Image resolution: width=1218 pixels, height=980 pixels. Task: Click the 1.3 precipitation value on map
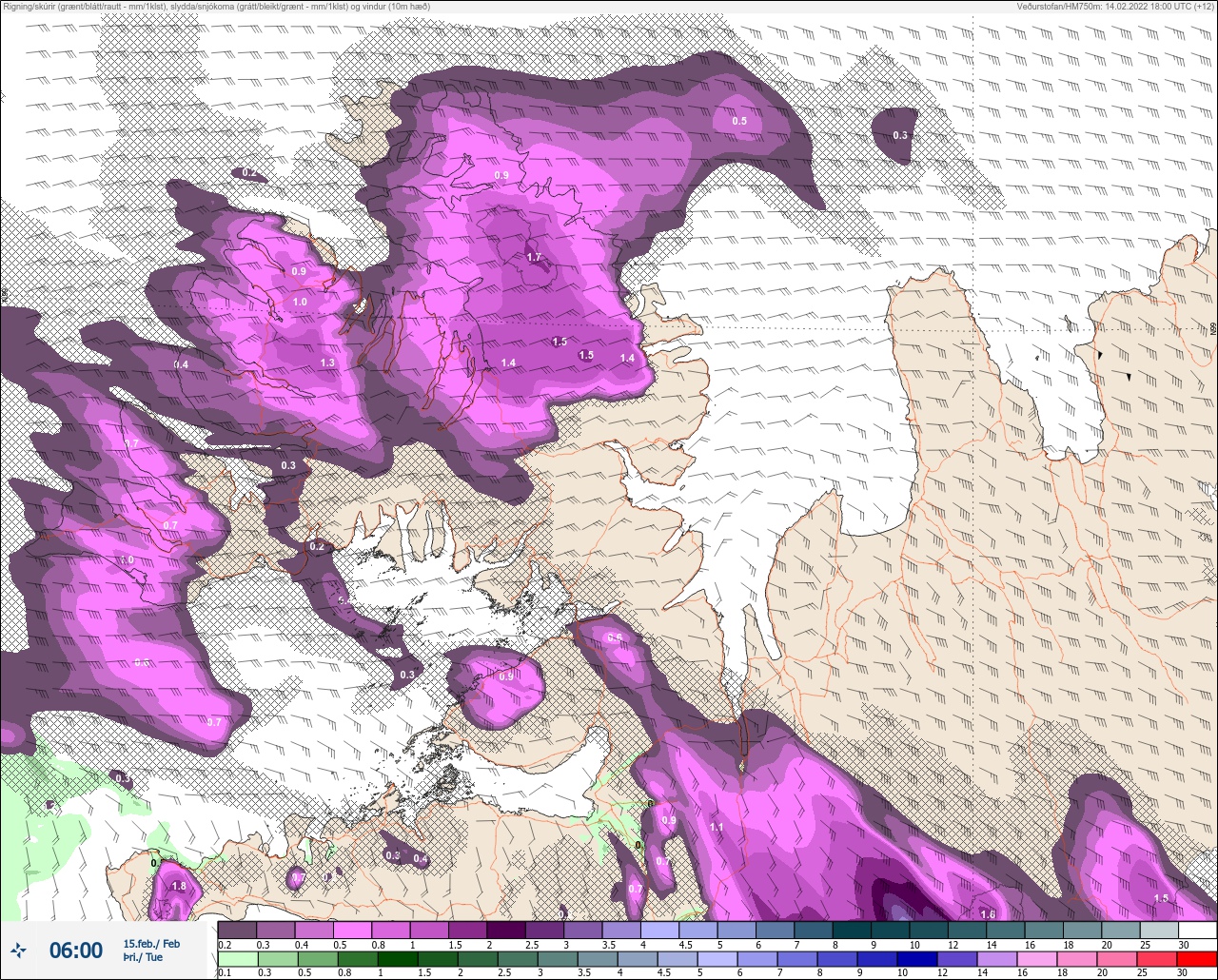327,363
